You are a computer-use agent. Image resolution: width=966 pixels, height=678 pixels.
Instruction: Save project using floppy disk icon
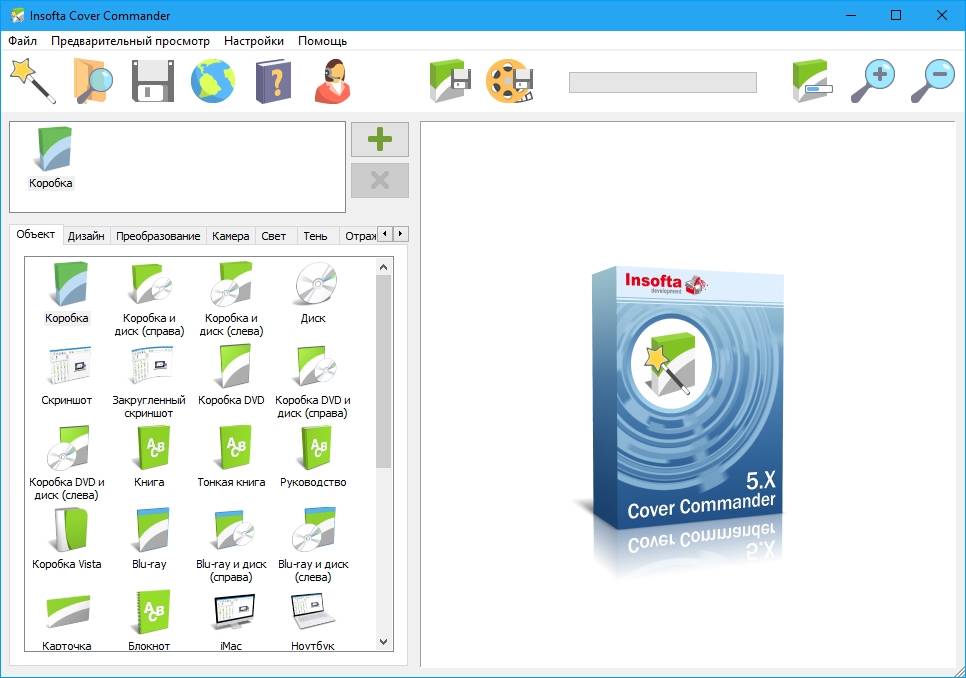[x=153, y=81]
